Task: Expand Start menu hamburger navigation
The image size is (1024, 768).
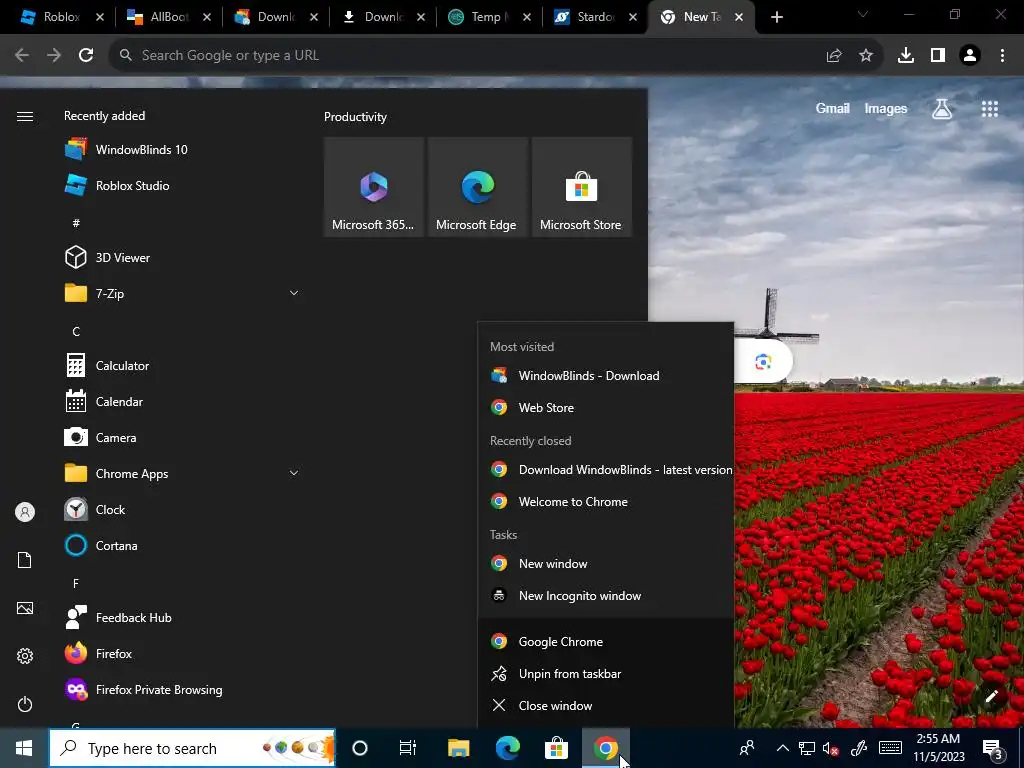Action: [25, 116]
